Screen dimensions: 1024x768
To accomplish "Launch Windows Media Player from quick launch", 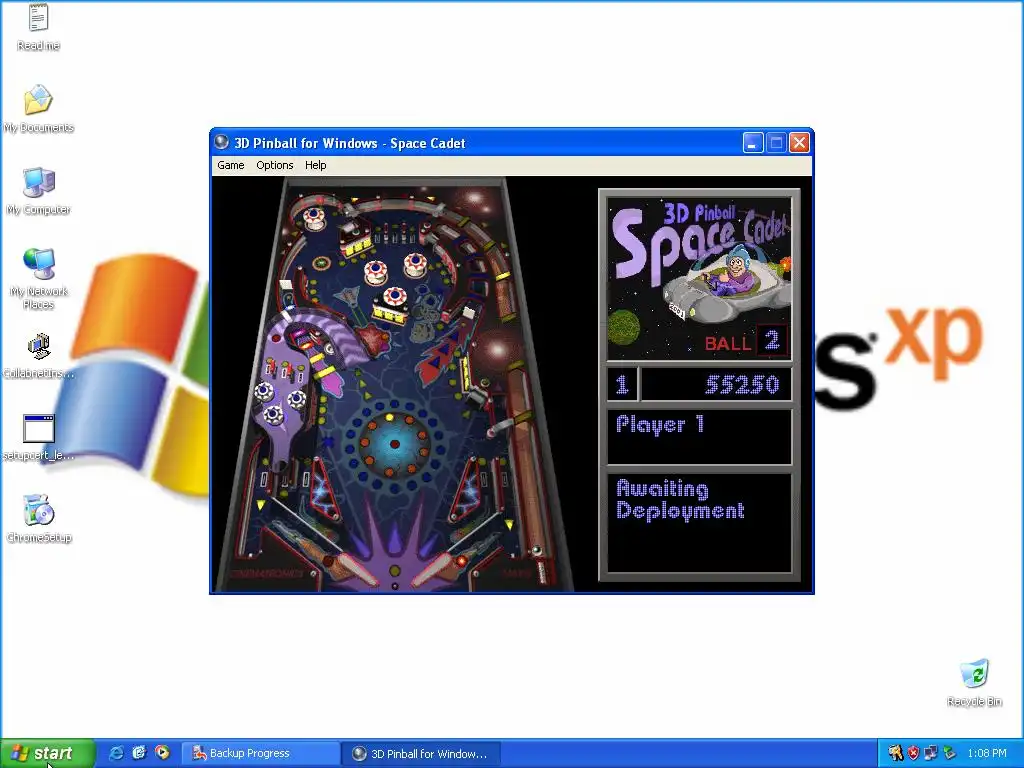I will click(162, 753).
